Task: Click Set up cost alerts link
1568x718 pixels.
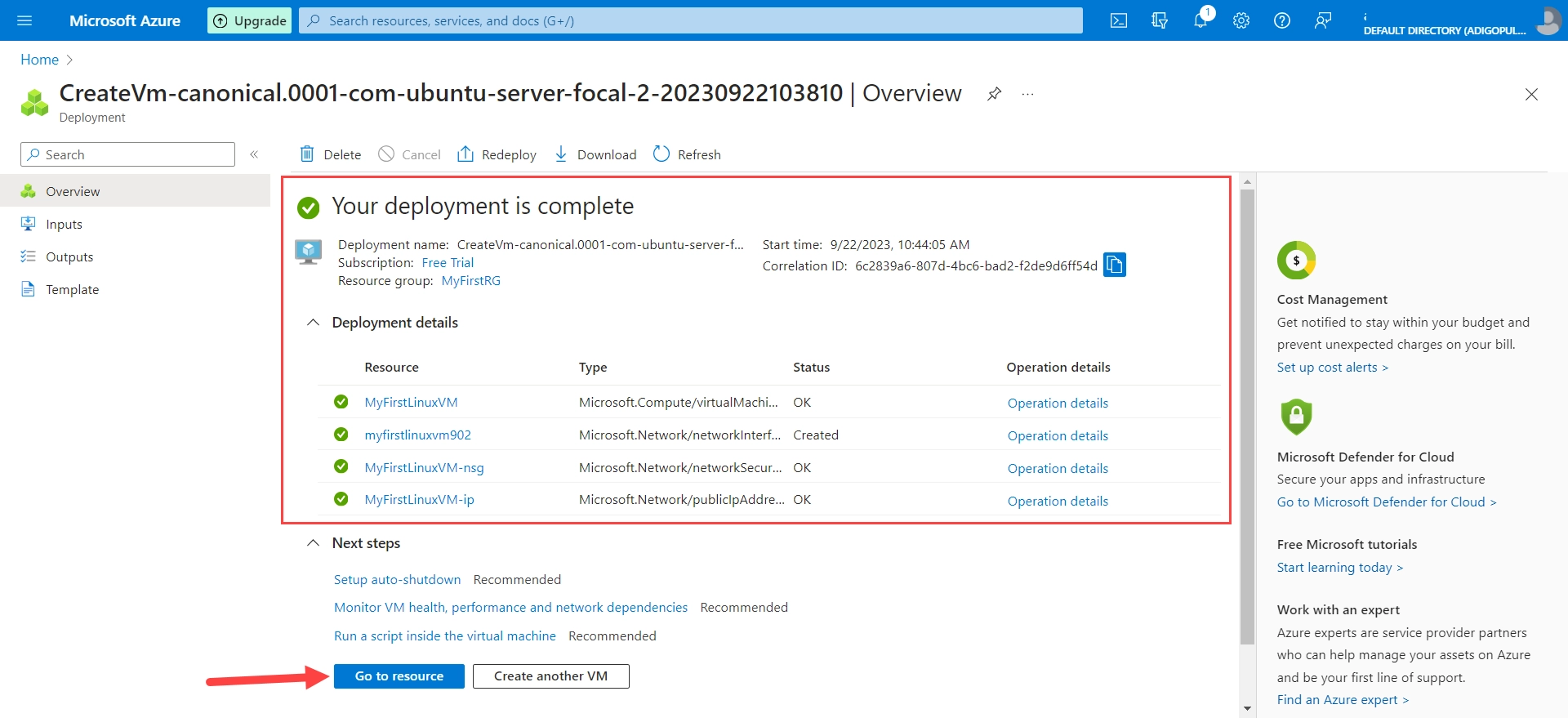Action: click(x=1333, y=368)
